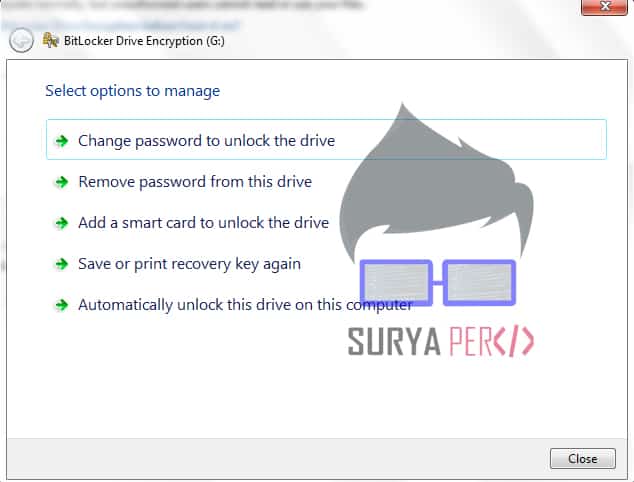Click the BitLocker lock and key icon
634x482 pixels.
pyautogui.click(x=51, y=40)
